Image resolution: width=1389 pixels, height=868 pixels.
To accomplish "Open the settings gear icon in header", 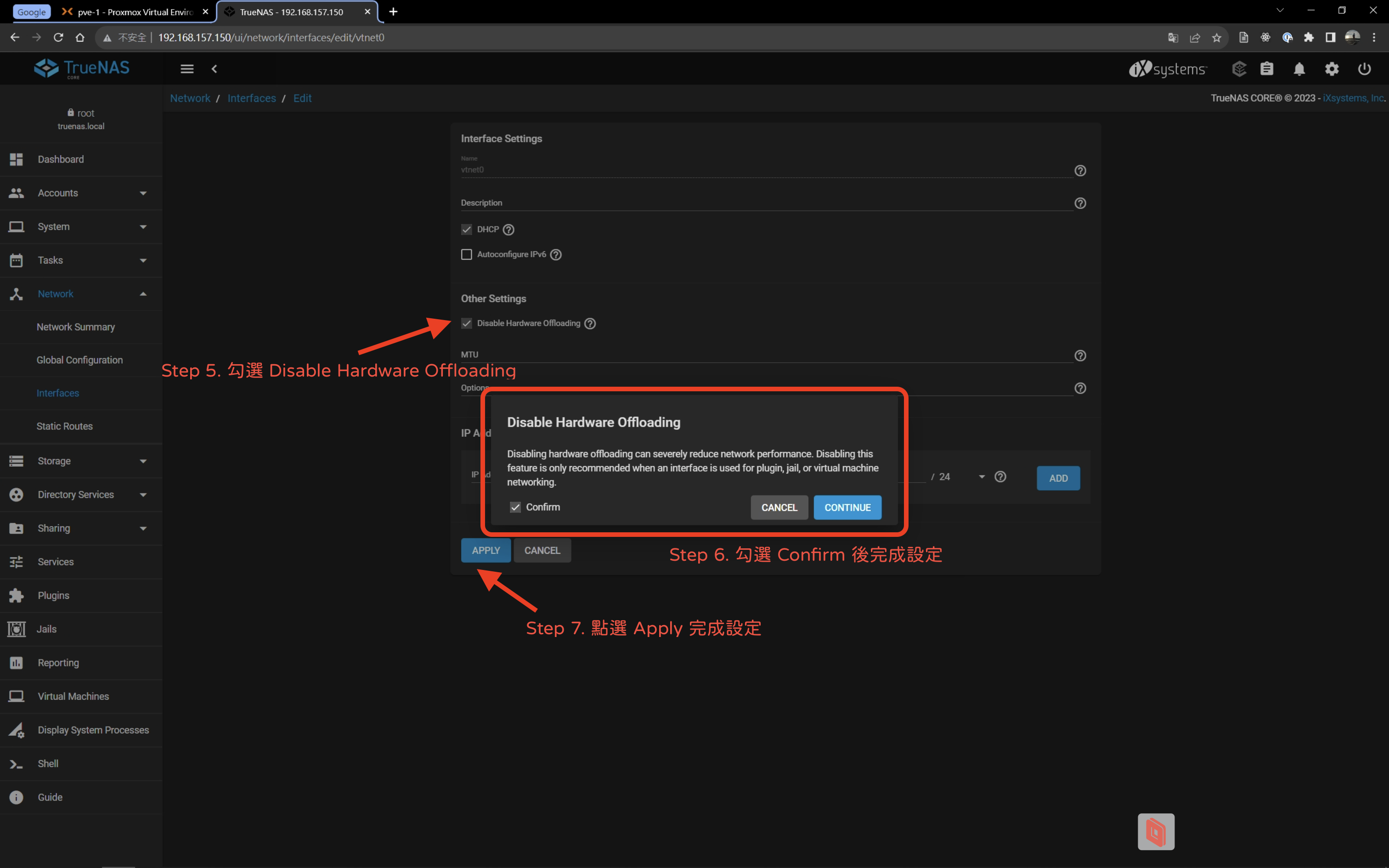I will (x=1332, y=69).
